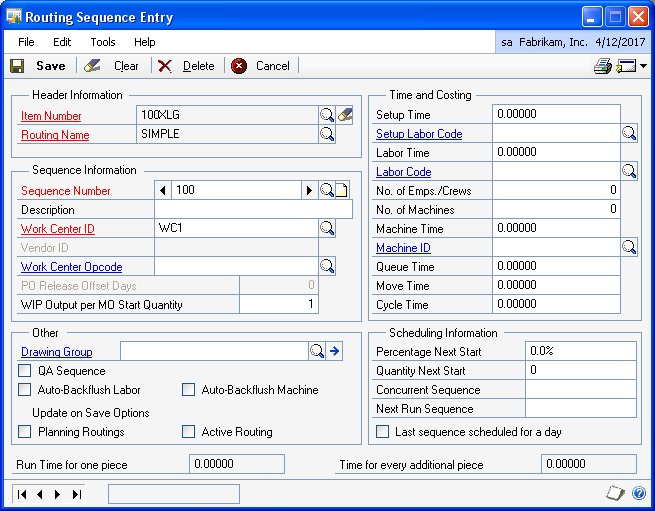Click eraser icon next to Item Number
This screenshot has height=511, width=655.
tap(345, 115)
